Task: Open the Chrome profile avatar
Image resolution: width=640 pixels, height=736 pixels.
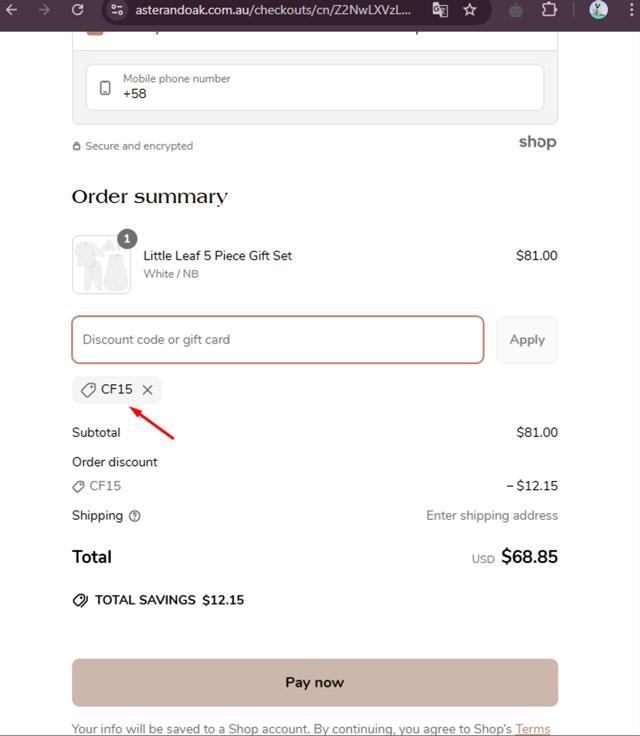Action: tap(599, 10)
